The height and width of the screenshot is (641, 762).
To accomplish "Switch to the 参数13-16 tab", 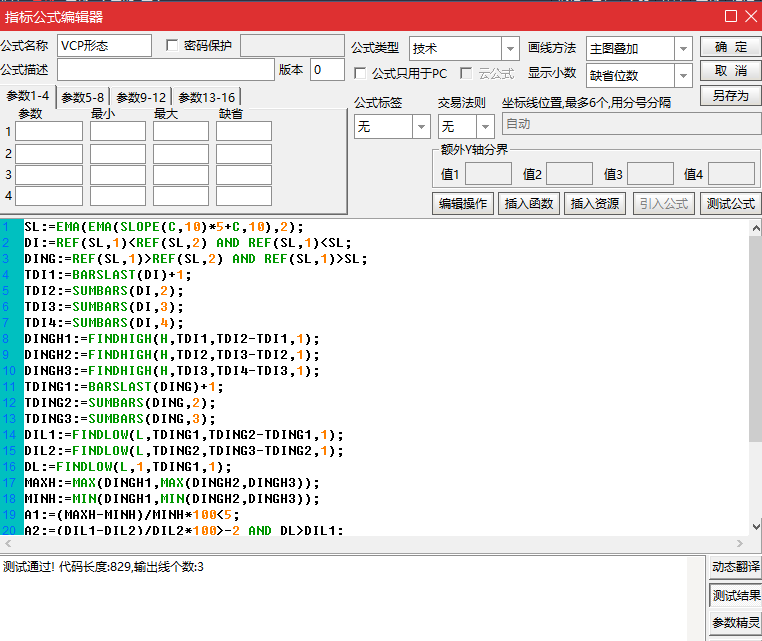I will pyautogui.click(x=207, y=97).
